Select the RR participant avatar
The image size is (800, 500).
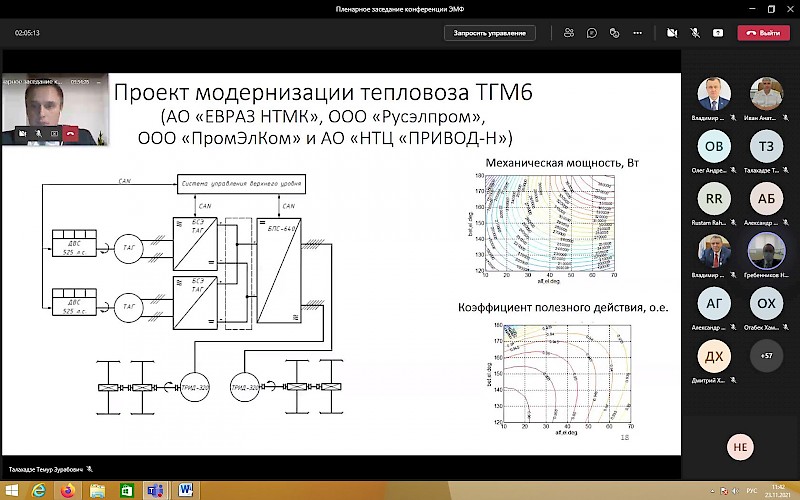tap(714, 199)
